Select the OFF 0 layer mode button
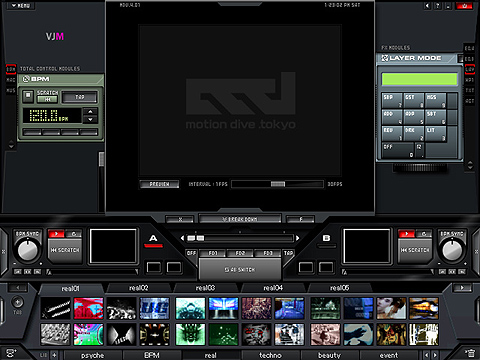This screenshot has height=360, width=480. coord(398,150)
